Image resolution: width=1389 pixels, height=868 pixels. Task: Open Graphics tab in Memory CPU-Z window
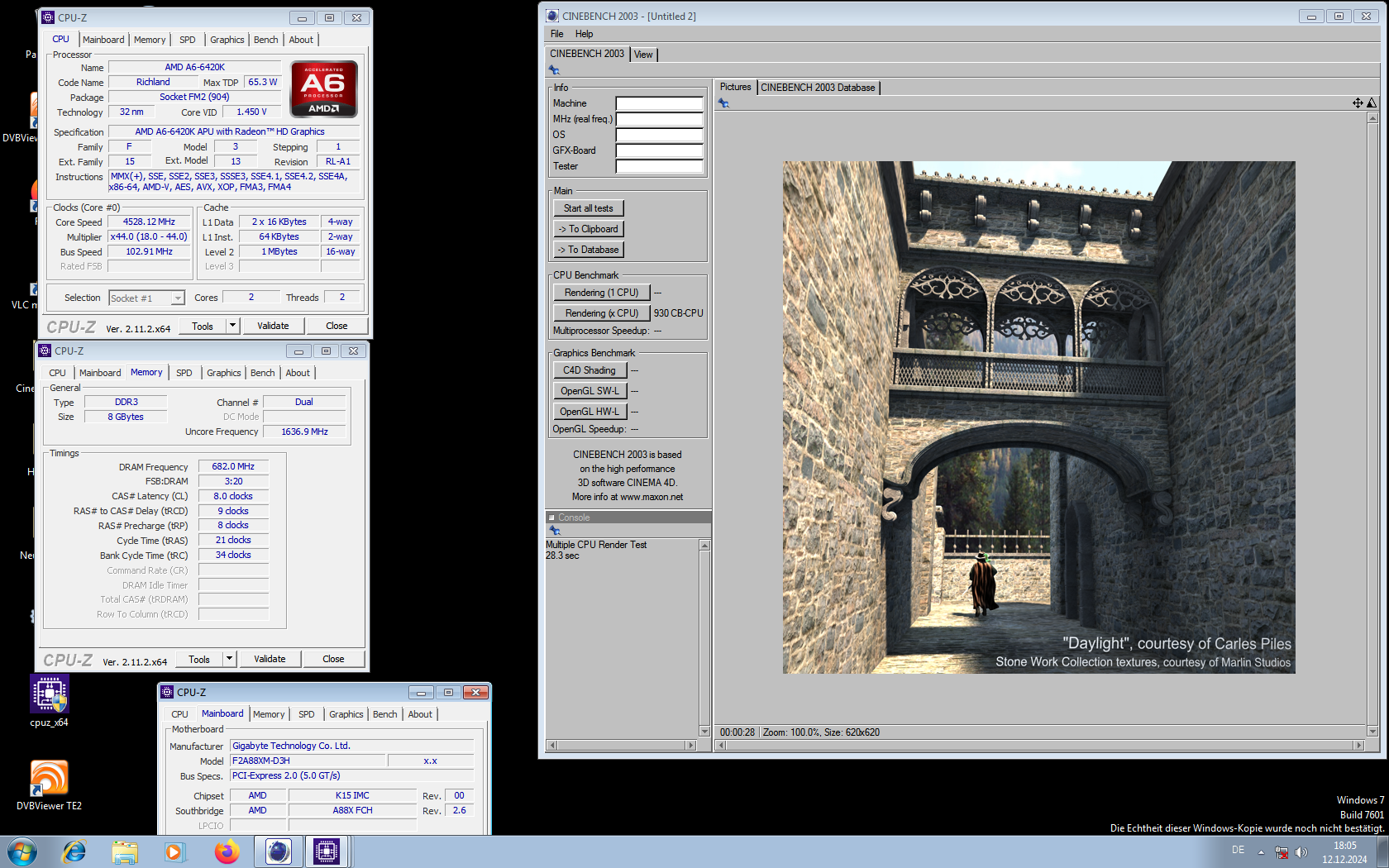(224, 373)
